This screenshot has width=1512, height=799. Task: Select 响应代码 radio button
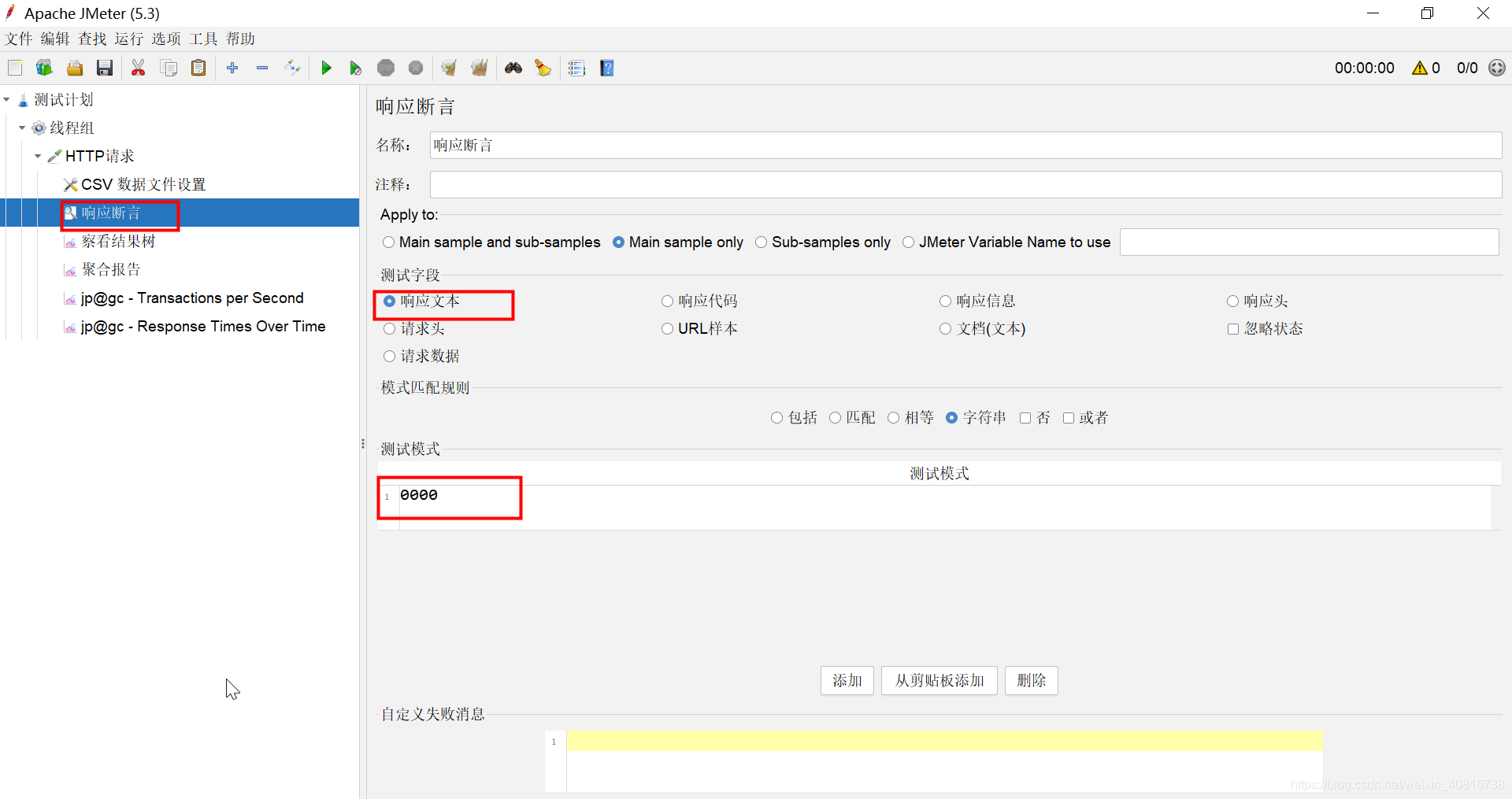(x=668, y=301)
